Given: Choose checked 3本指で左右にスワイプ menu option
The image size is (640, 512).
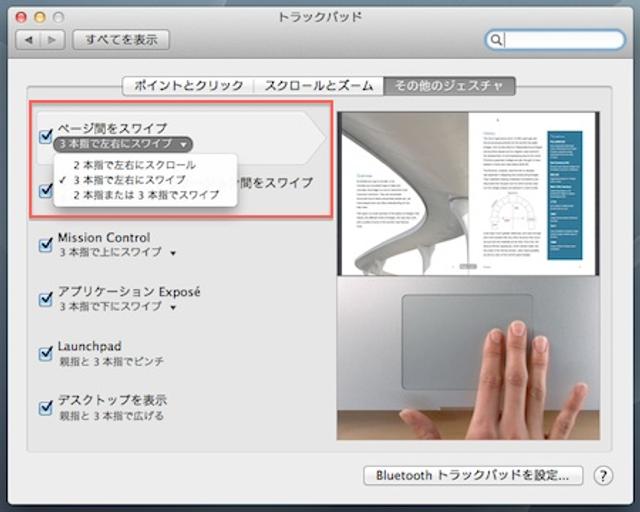Looking at the screenshot, I should [129, 180].
